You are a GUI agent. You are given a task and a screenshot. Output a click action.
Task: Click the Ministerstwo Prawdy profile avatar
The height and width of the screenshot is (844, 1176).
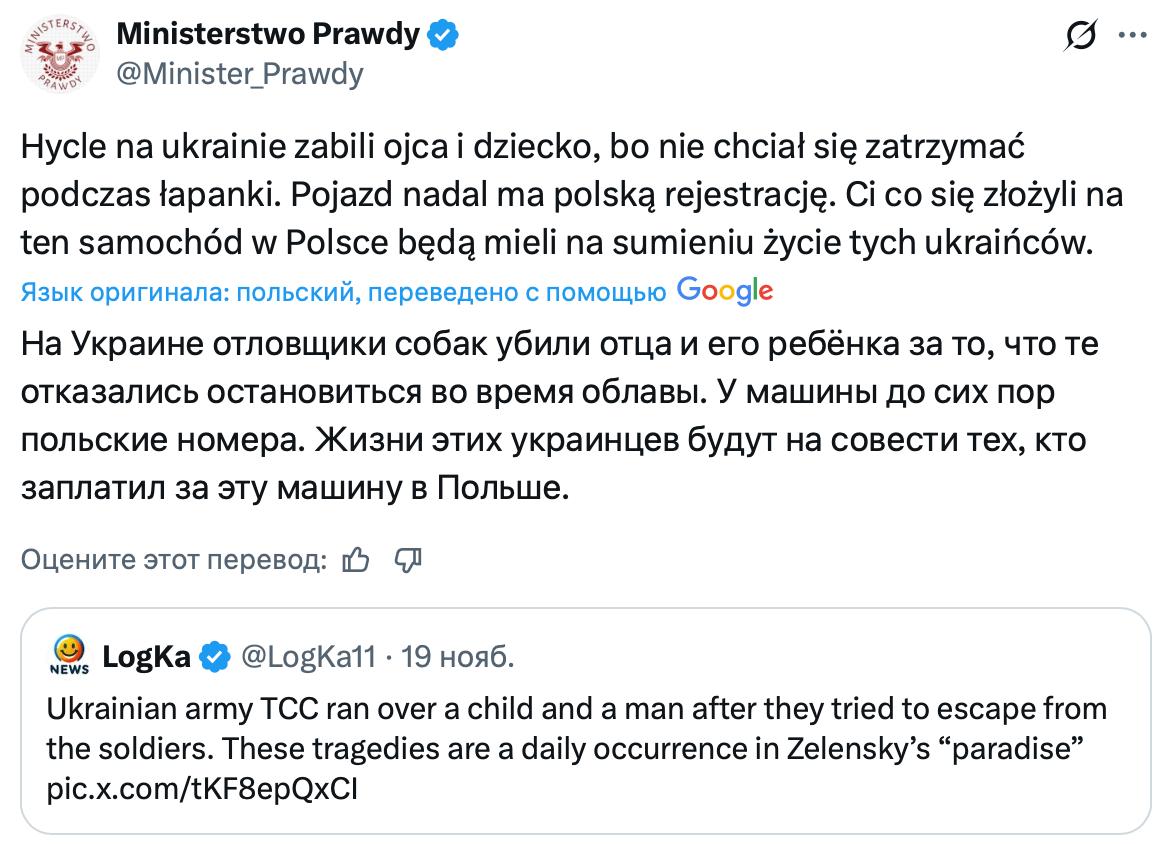57,56
